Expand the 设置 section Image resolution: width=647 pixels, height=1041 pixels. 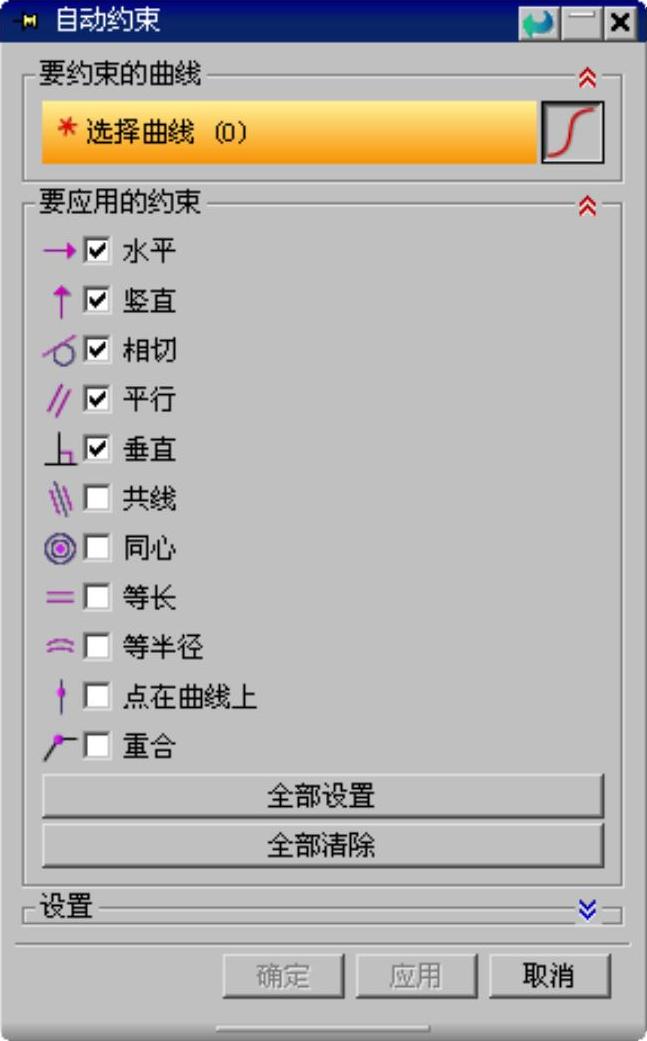click(587, 910)
